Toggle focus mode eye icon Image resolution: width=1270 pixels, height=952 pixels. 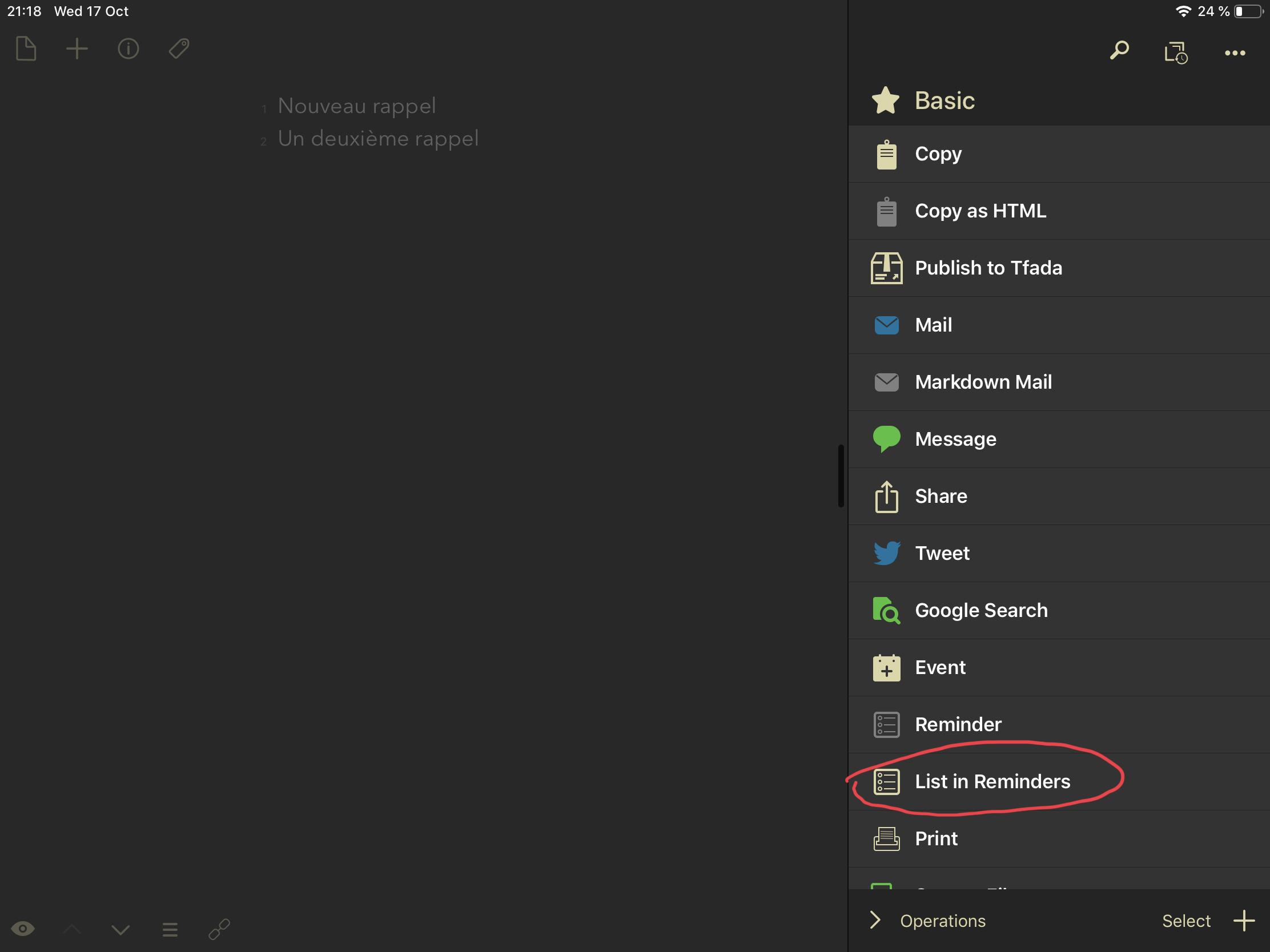[23, 929]
